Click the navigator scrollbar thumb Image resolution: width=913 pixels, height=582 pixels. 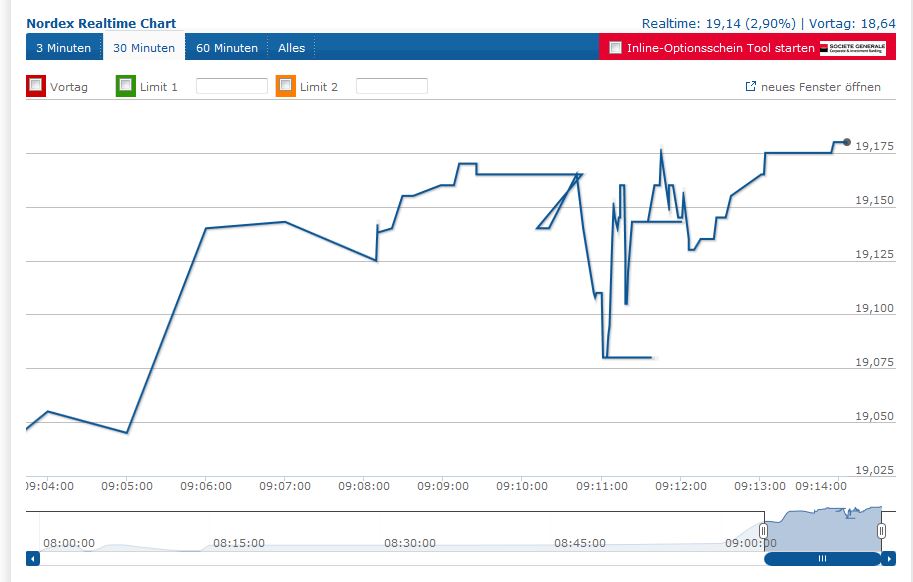[x=822, y=559]
